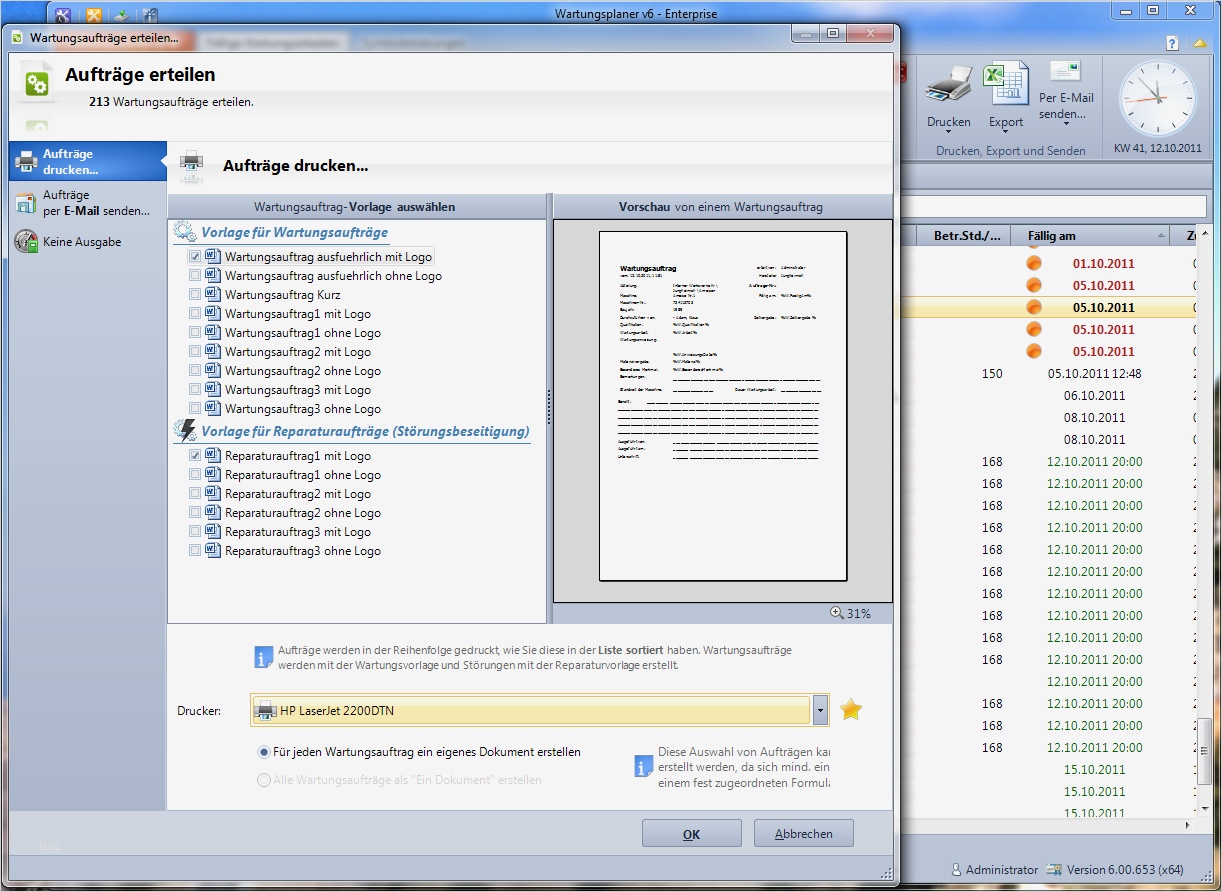Click the orange tools icon in the title bar
This screenshot has height=892, width=1222.
[93, 15]
